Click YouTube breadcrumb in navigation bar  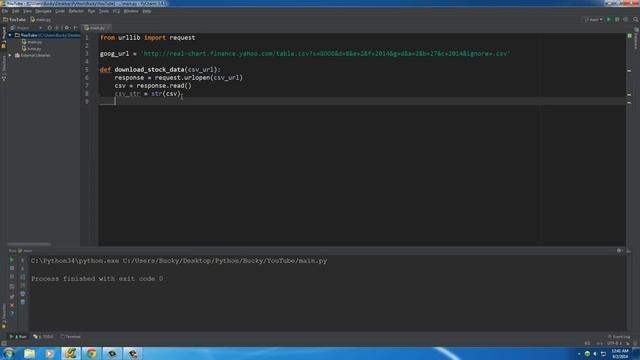[15, 19]
